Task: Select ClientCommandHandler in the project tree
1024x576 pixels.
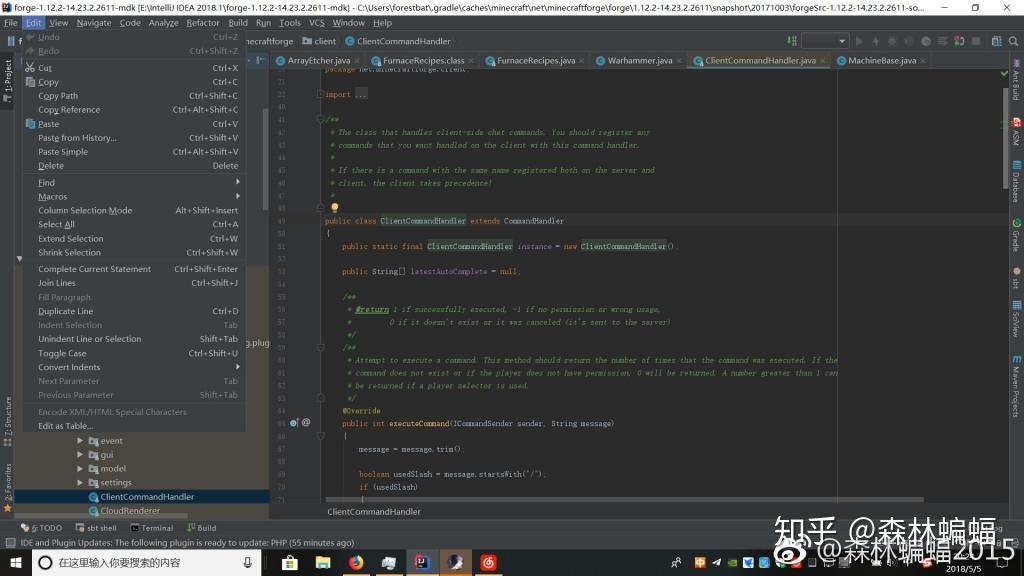Action: 145,496
